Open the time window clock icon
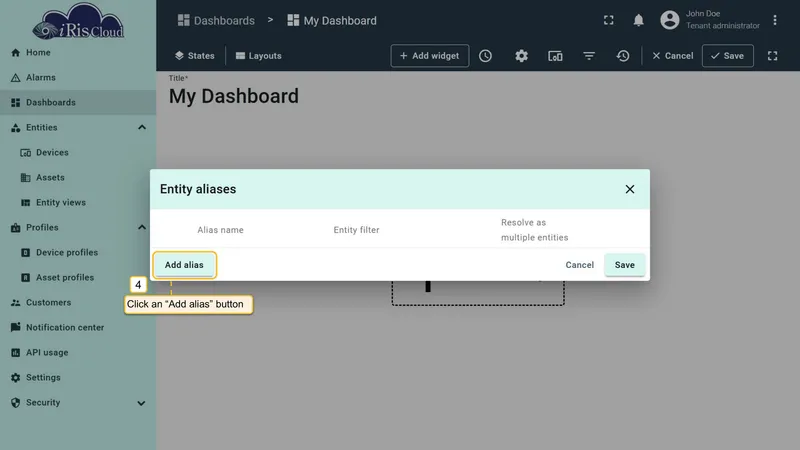Image resolution: width=800 pixels, height=450 pixels. [x=485, y=56]
